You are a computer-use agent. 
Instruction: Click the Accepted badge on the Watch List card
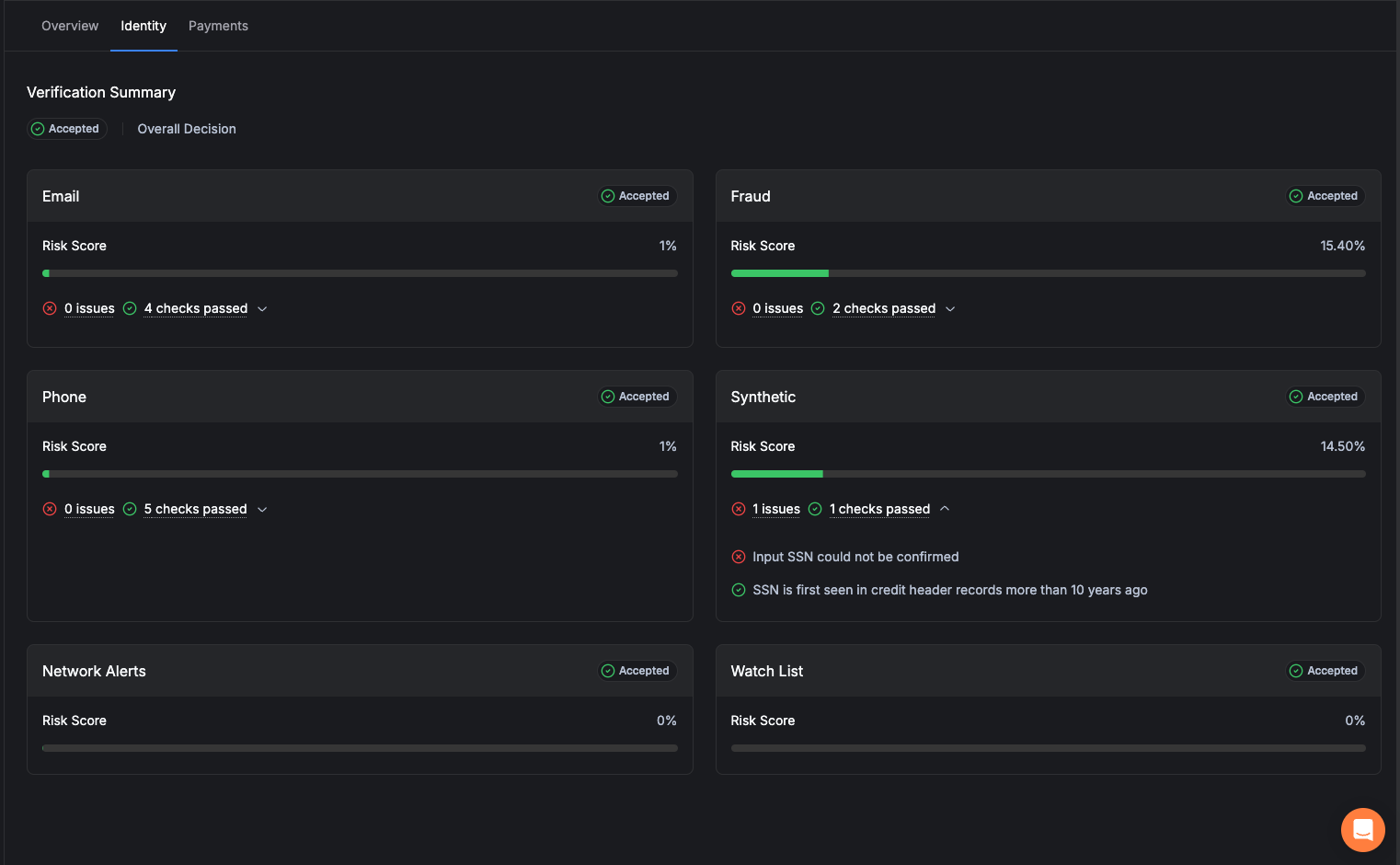pos(1325,670)
